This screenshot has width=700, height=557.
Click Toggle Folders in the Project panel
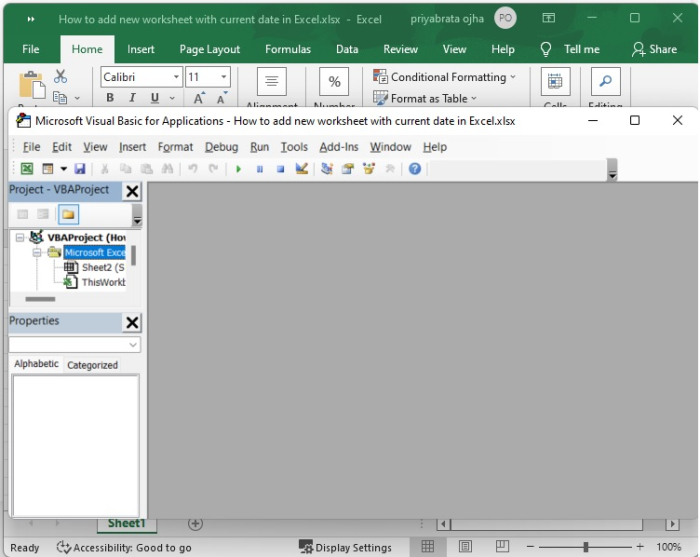(68, 213)
